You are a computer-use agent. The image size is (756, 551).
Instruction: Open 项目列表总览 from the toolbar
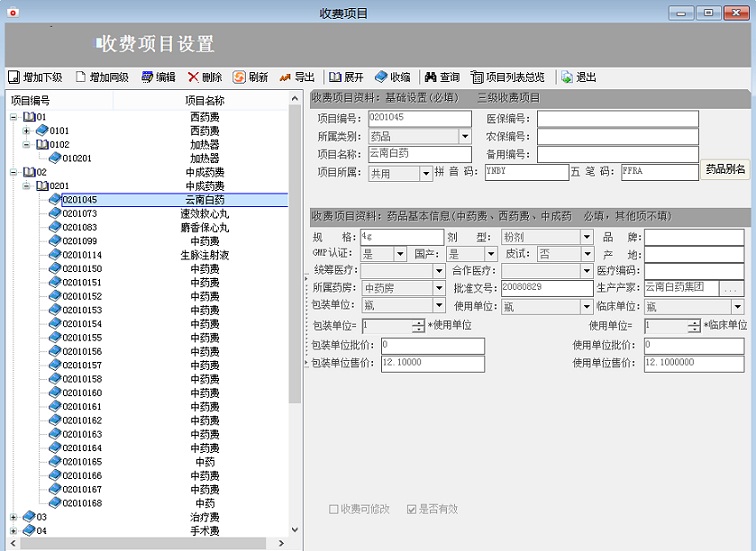point(508,77)
